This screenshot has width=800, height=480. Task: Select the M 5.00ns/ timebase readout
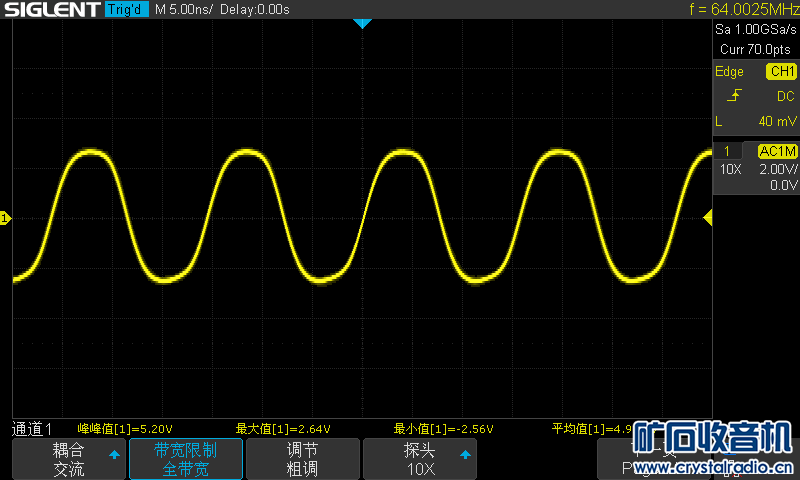coord(184,9)
